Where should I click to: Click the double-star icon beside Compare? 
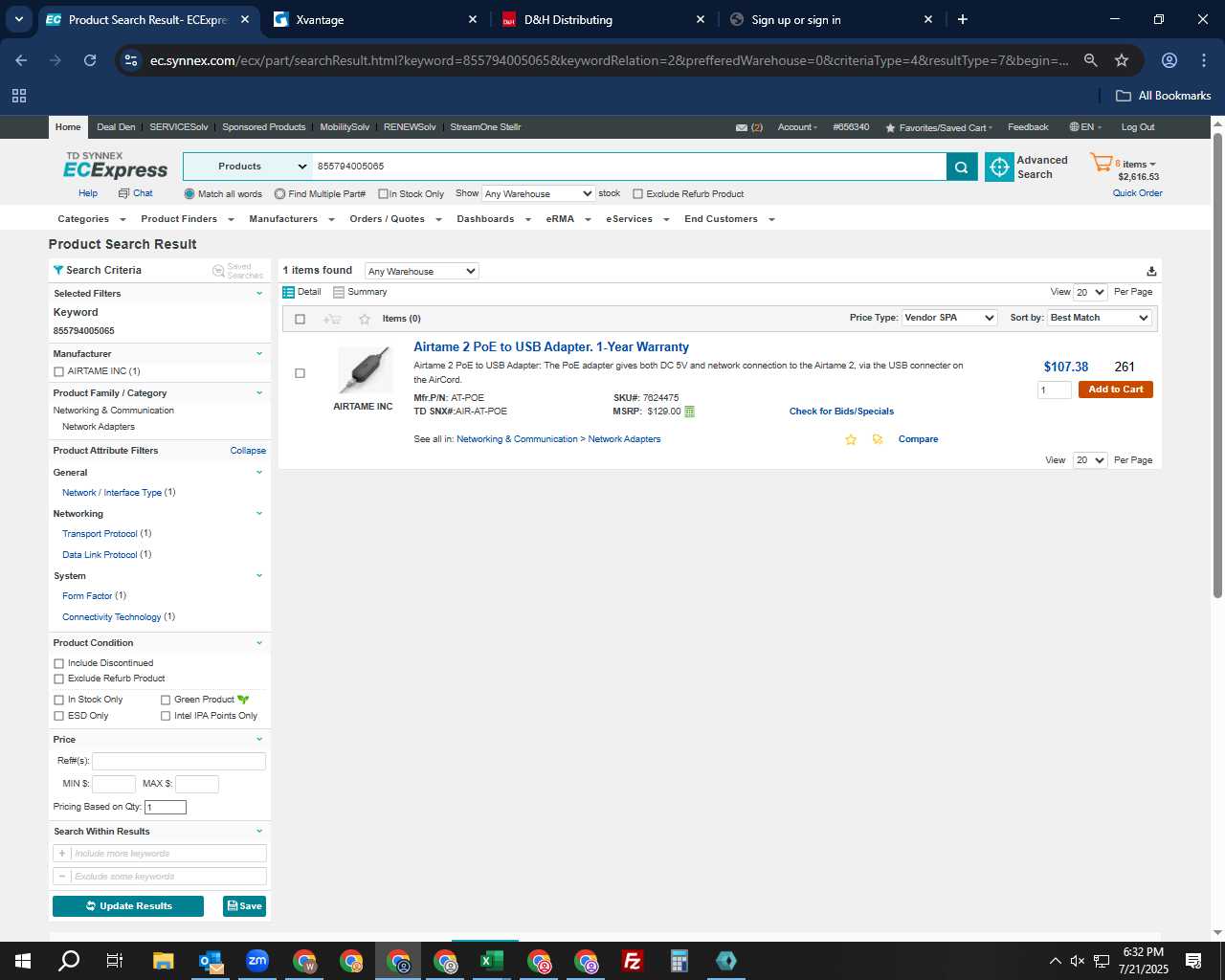pyautogui.click(x=878, y=439)
